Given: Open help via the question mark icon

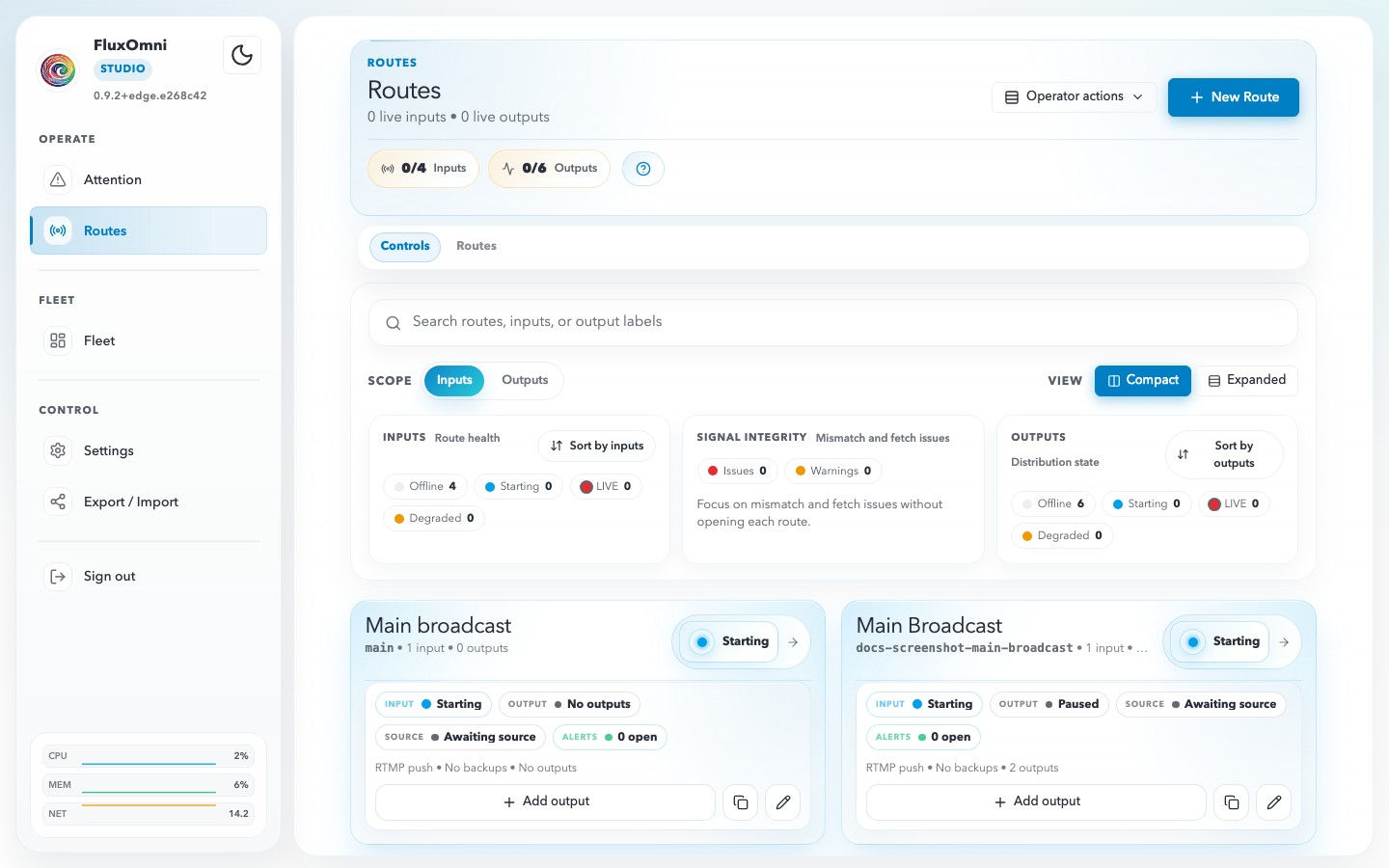Looking at the screenshot, I should (643, 168).
